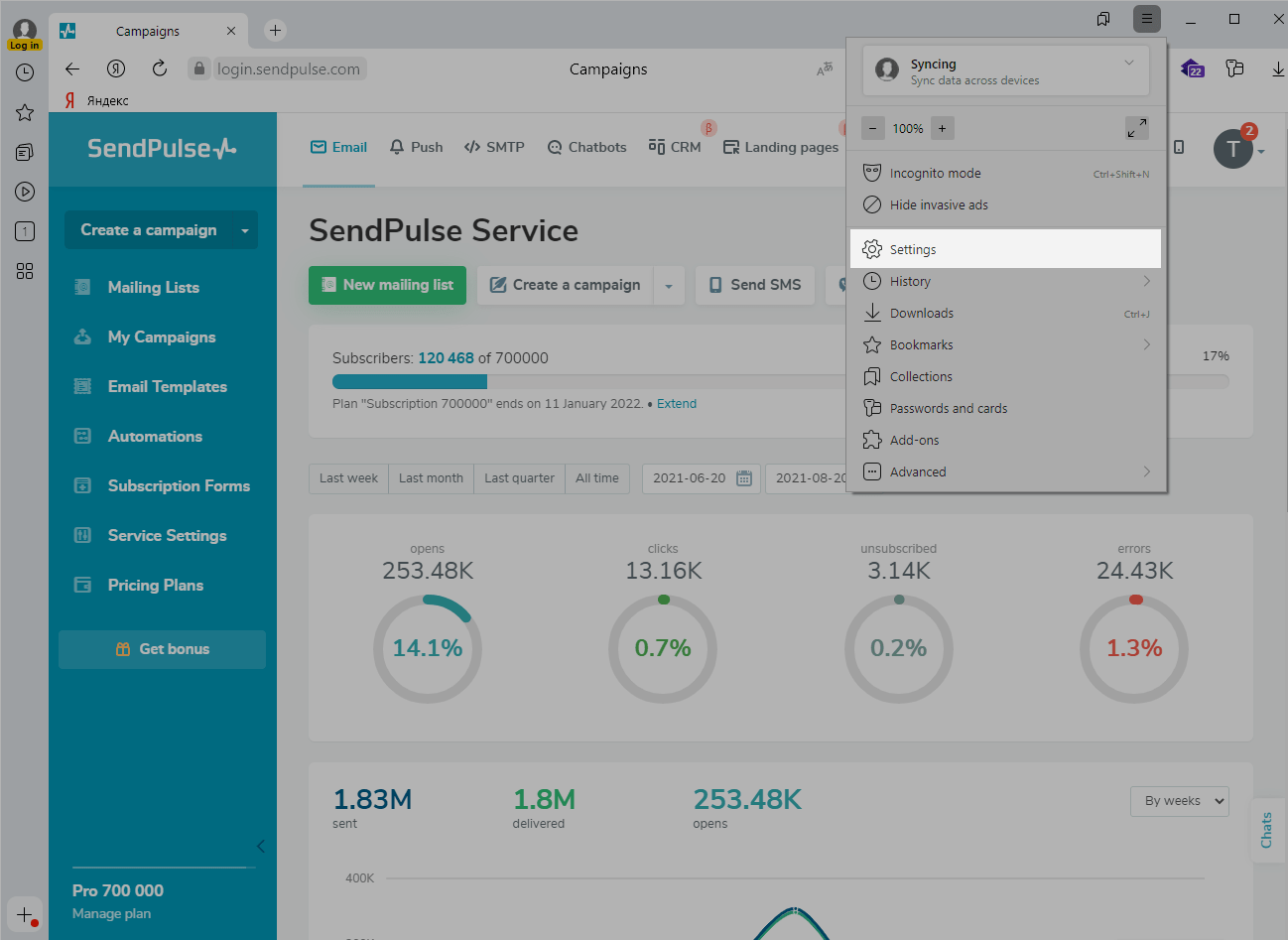The image size is (1288, 940).
Task: Expand the History submenu arrow
Action: click(1146, 281)
